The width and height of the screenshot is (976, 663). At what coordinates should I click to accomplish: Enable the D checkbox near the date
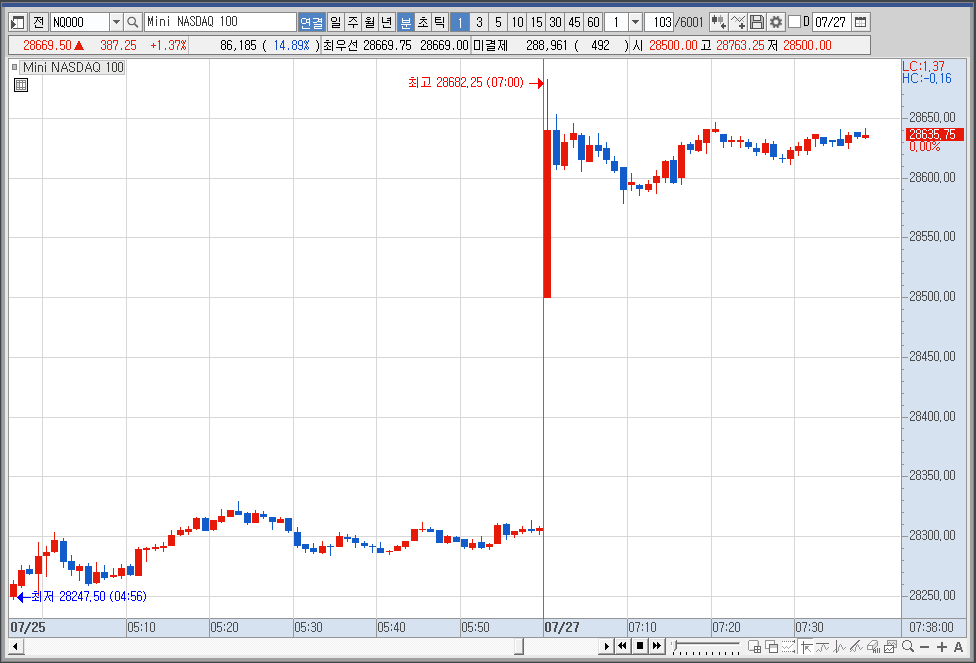click(x=794, y=22)
